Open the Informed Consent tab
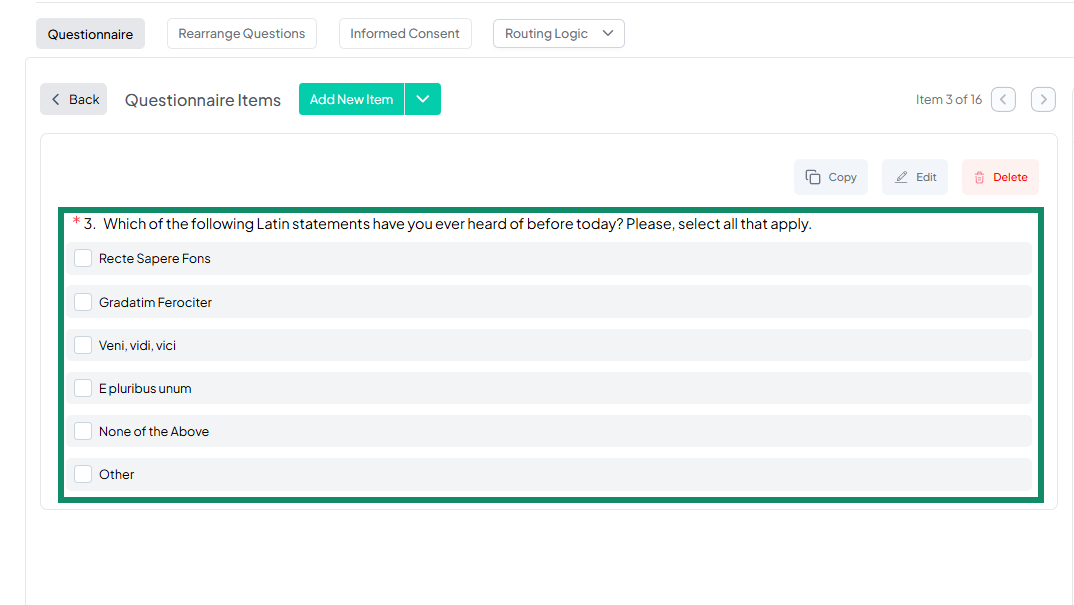Viewport: 1074px width, 605px height. pyautogui.click(x=405, y=33)
